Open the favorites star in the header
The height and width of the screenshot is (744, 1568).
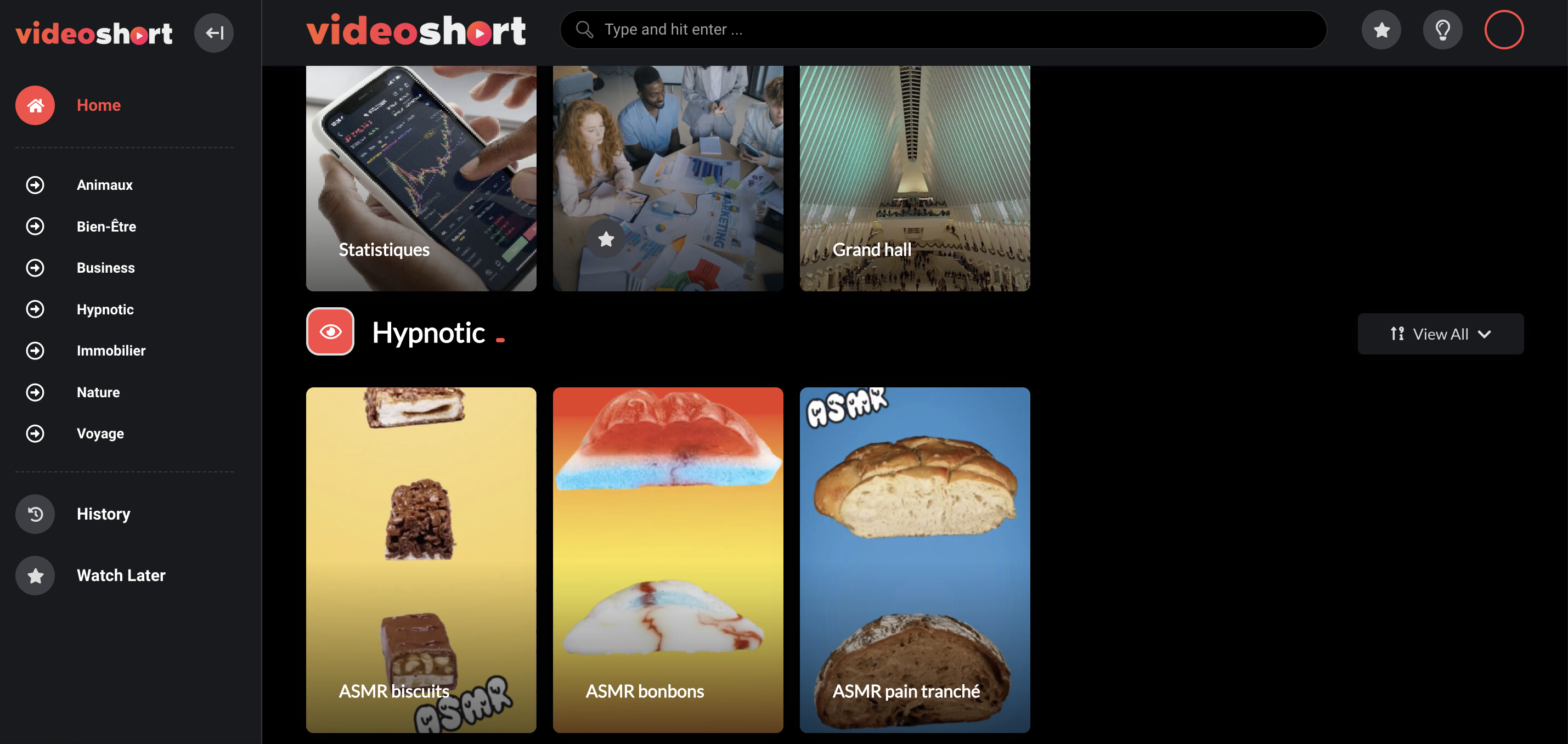[x=1381, y=30]
